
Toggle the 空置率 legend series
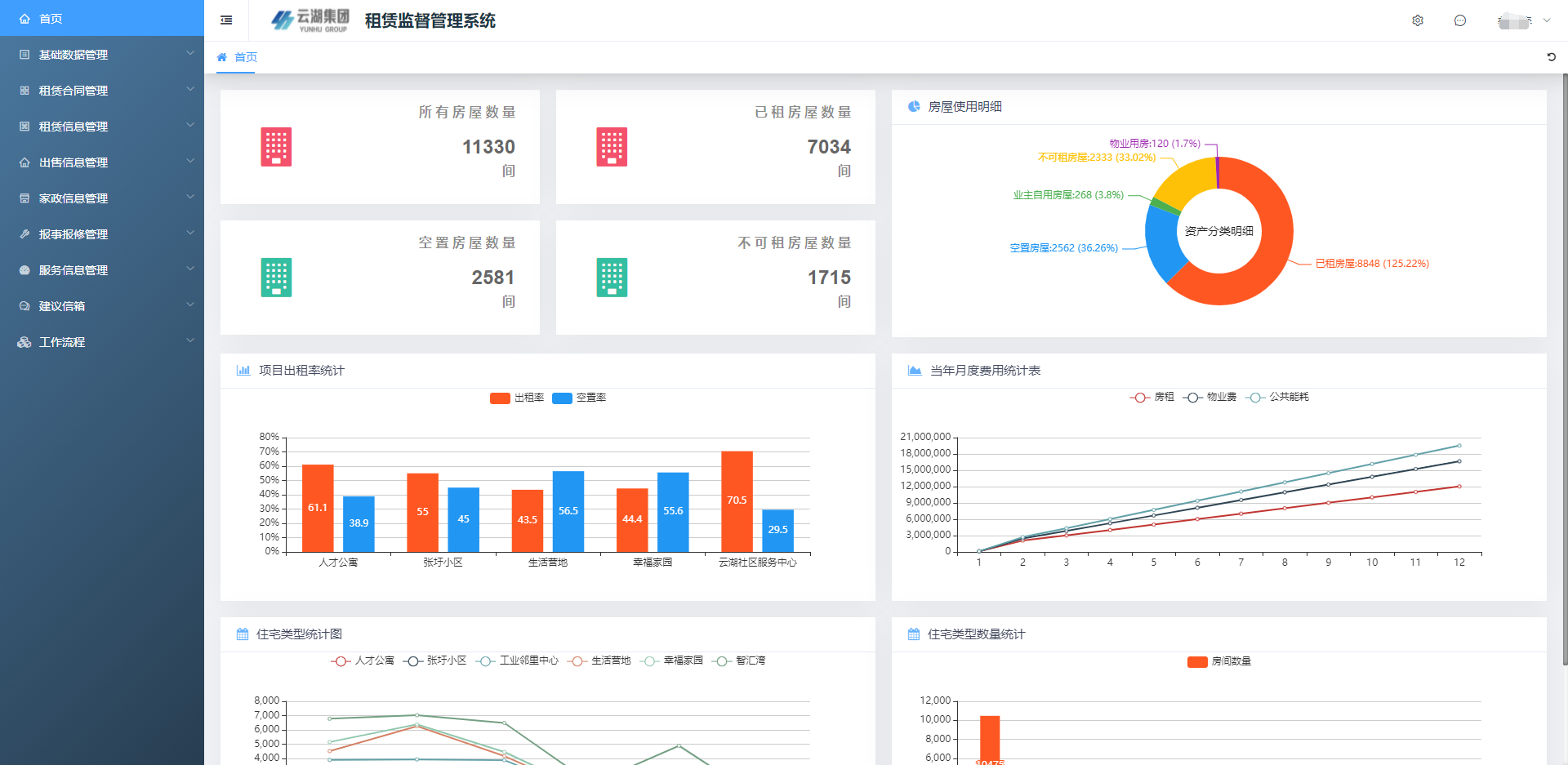[x=579, y=398]
